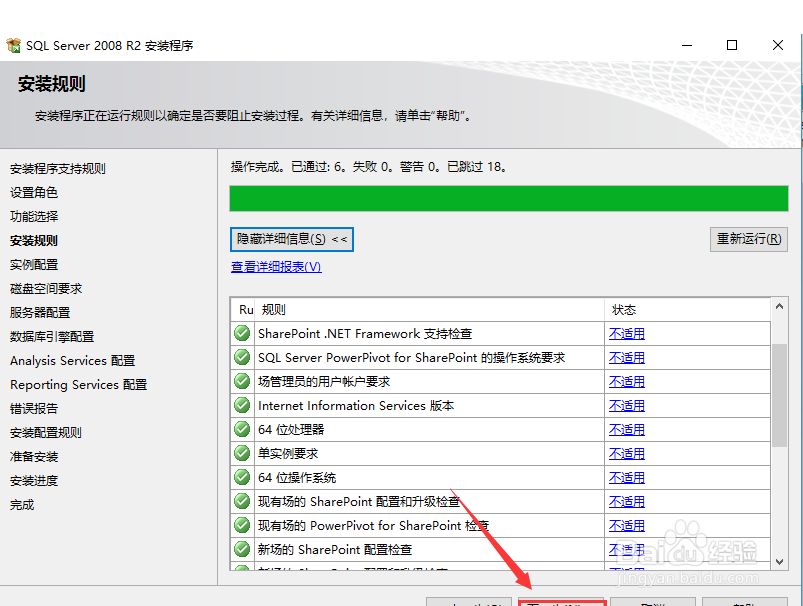This screenshot has width=803, height=606.
Task: Click rule name SharePoint .NET Framework 支持检查
Action: pyautogui.click(x=365, y=333)
